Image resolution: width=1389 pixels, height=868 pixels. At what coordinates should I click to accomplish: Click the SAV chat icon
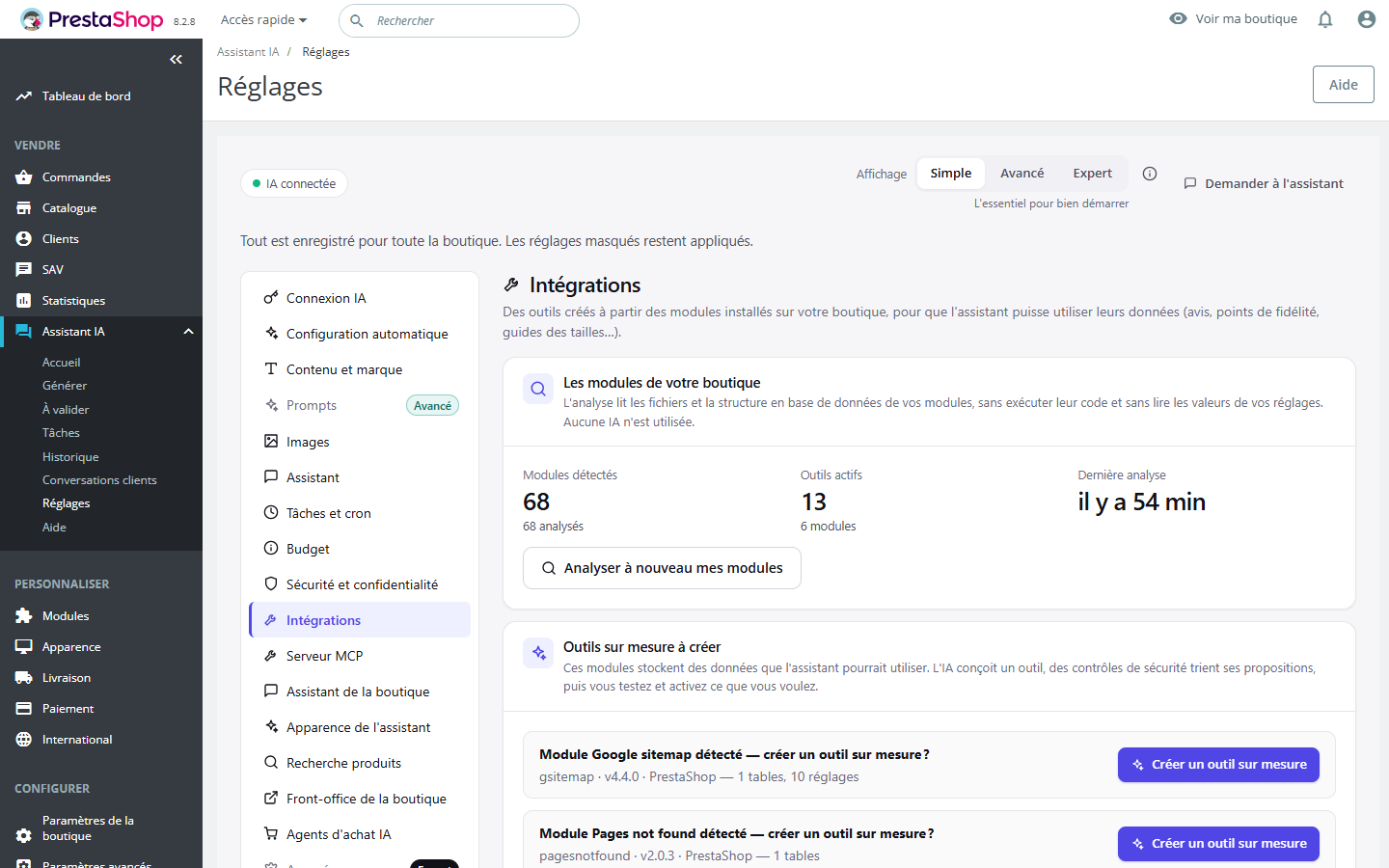click(24, 270)
